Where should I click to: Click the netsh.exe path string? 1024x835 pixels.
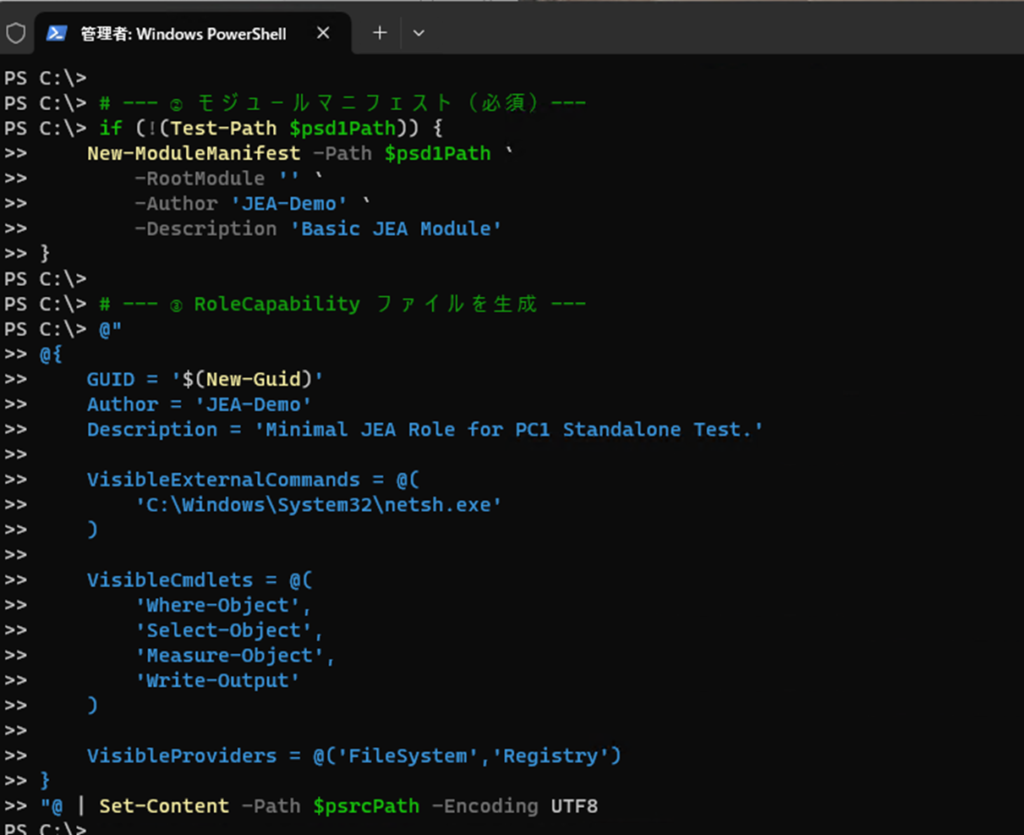click(x=318, y=504)
